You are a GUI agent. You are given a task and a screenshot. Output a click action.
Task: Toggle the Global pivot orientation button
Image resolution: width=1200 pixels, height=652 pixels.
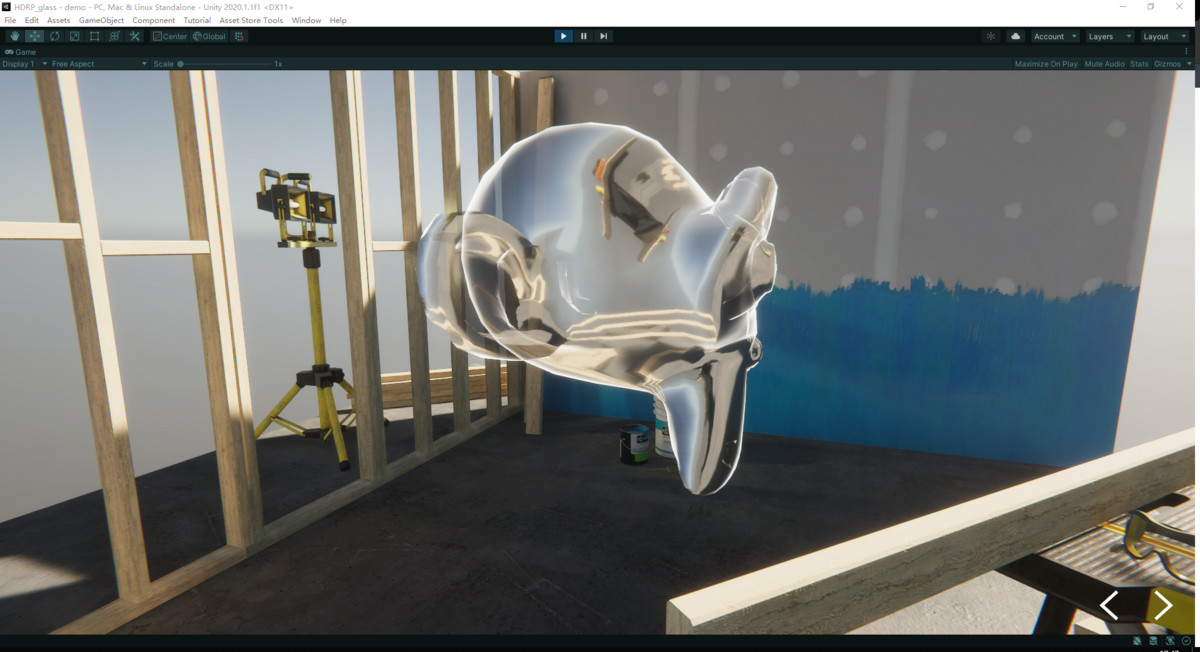click(211, 36)
